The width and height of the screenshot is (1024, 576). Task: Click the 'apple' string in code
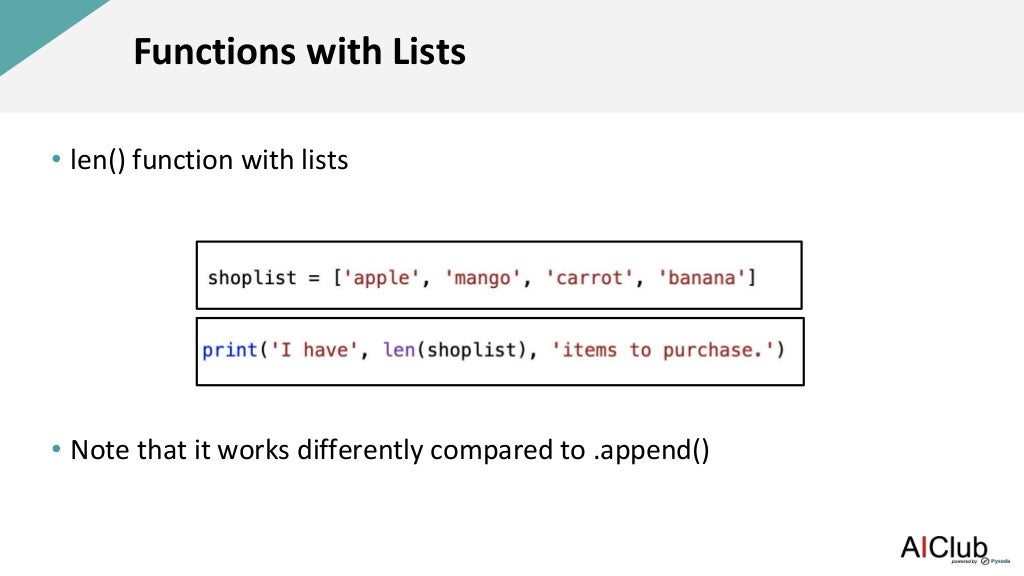(x=380, y=277)
